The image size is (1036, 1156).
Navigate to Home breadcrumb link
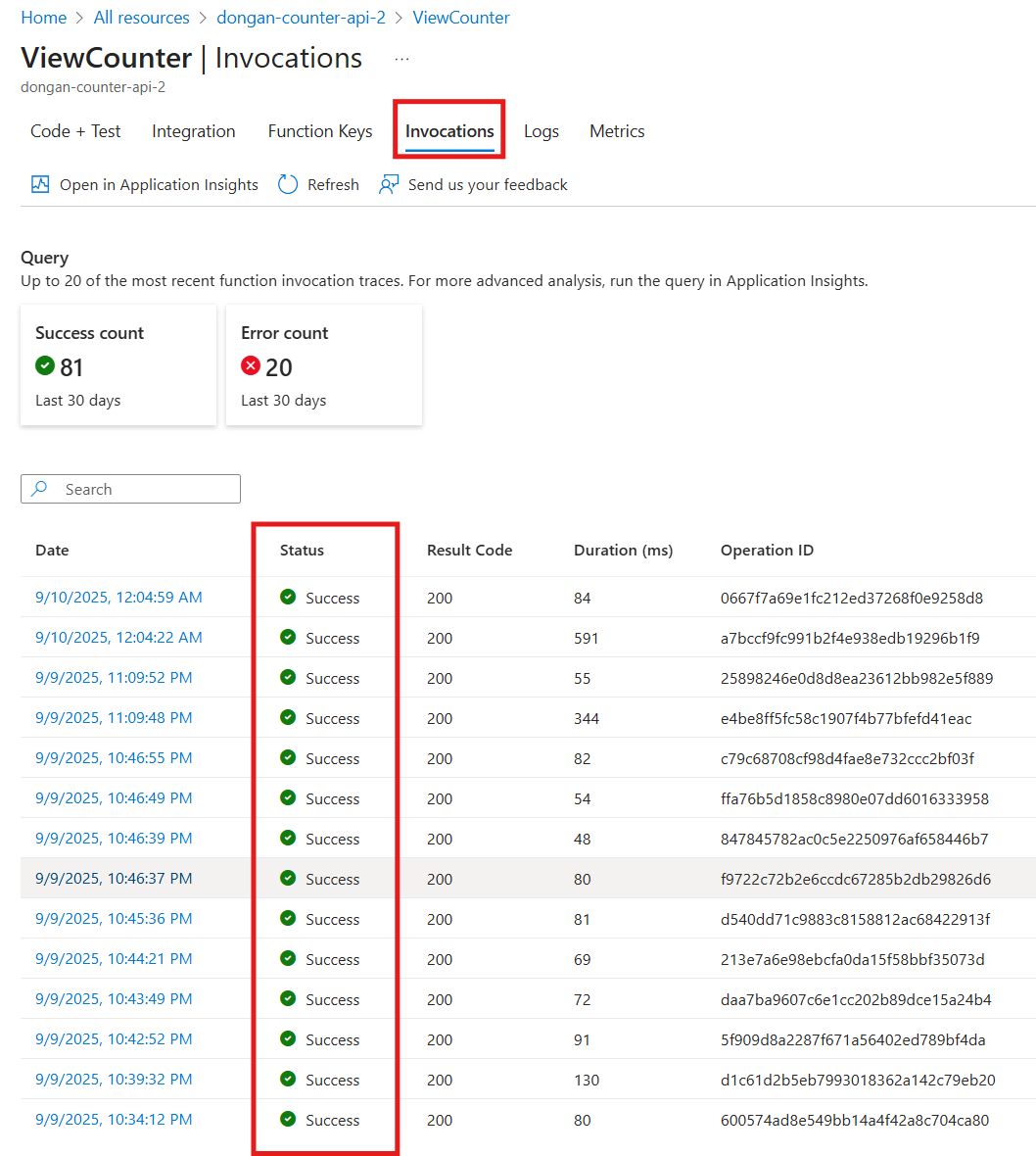point(44,18)
